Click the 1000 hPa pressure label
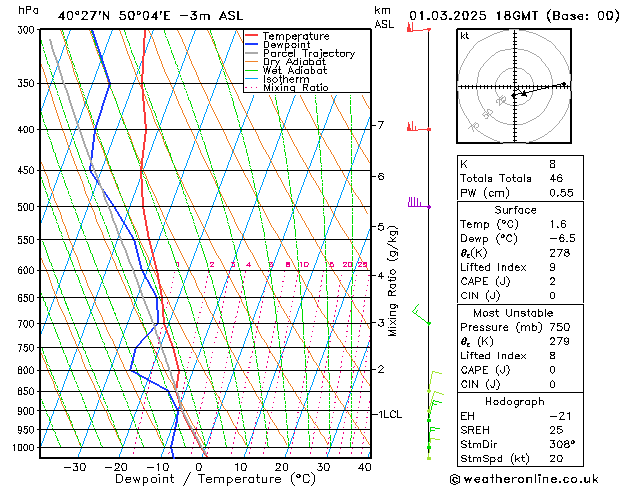The image size is (629, 486). (x=26, y=448)
